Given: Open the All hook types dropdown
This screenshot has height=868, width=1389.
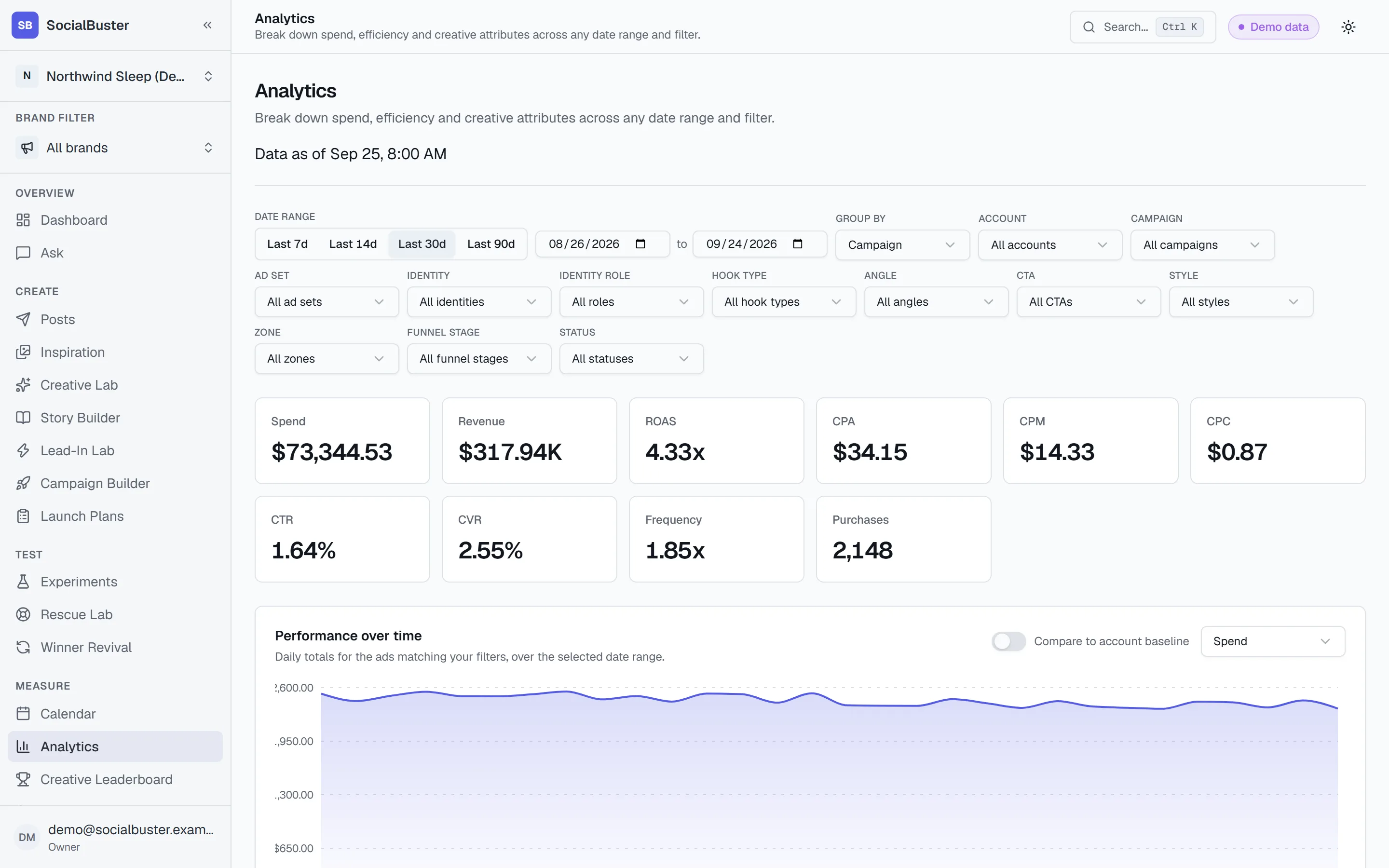Looking at the screenshot, I should pos(784,301).
